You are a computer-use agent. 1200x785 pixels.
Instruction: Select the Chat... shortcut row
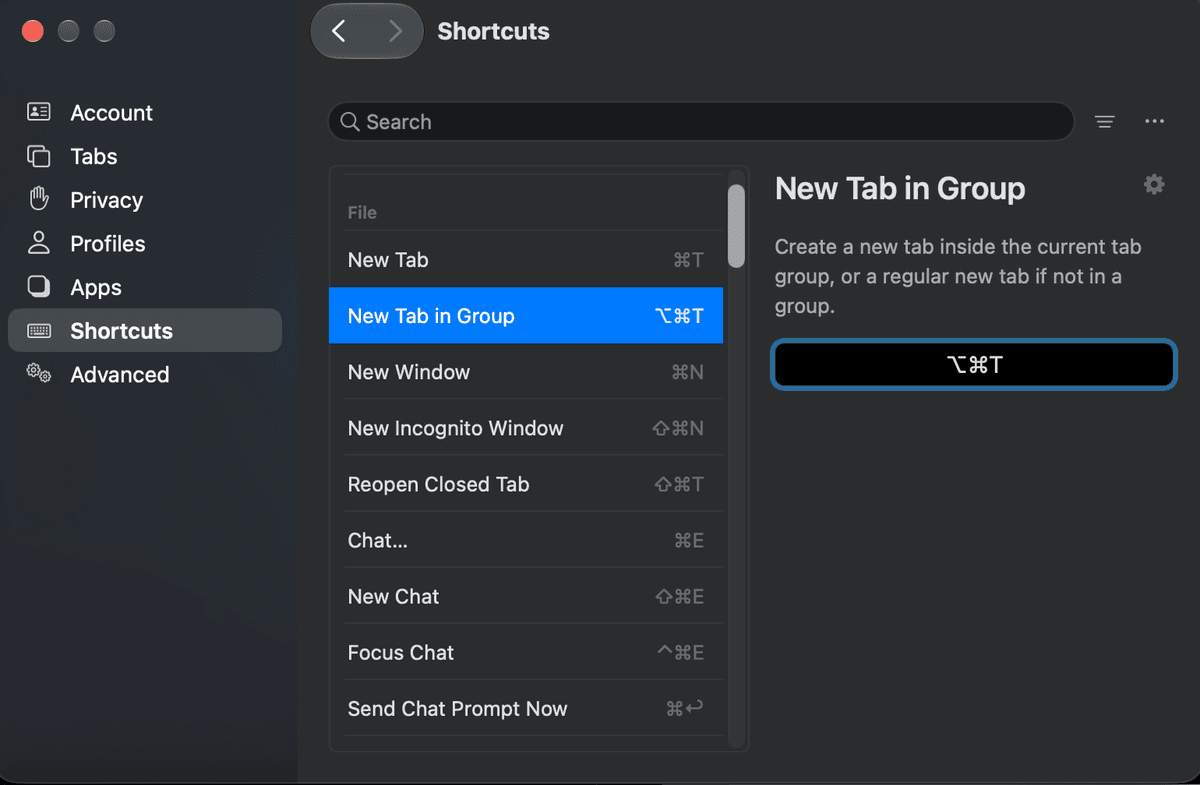[x=526, y=540]
